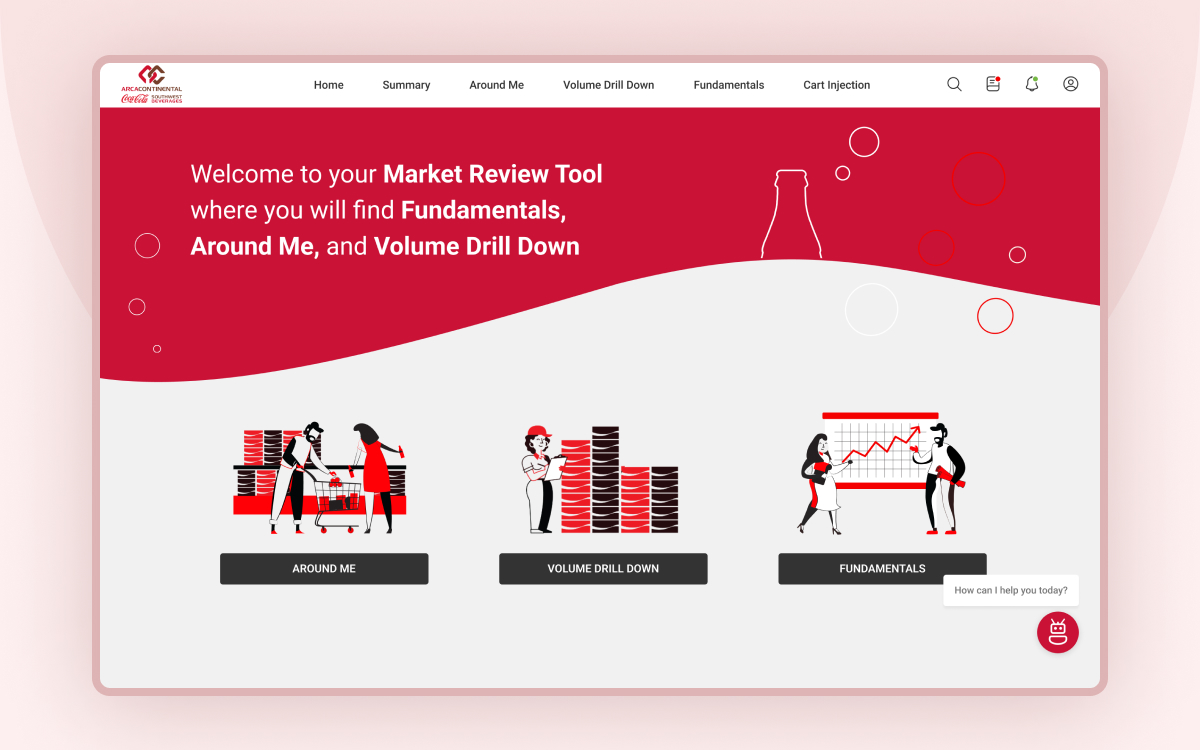This screenshot has height=750, width=1200.
Task: Click the Coca-Cola bottle outline
Action: (x=790, y=215)
